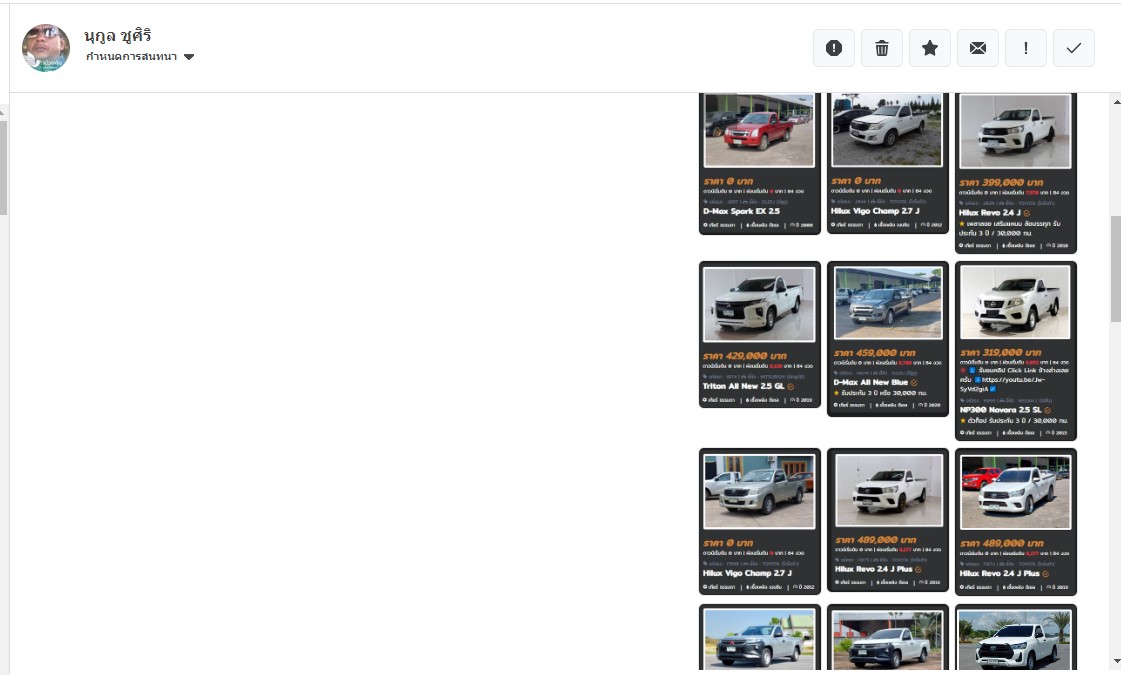Delete the conversation with the trash icon
The image size is (1121, 675).
pos(882,48)
